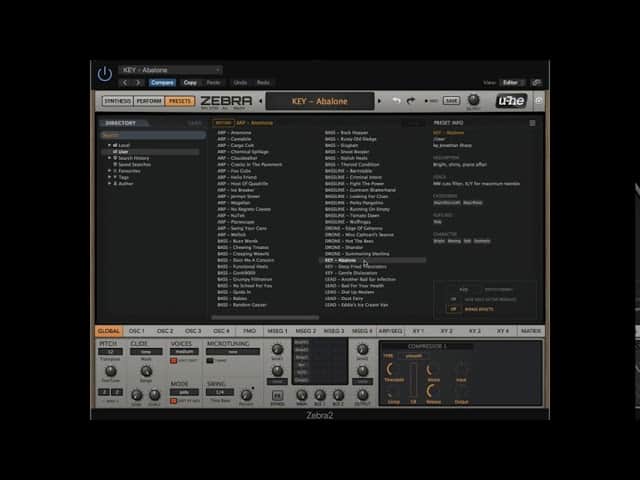This screenshot has height=480, width=640.
Task: Click the link icon next to Editor
Action: (536, 83)
